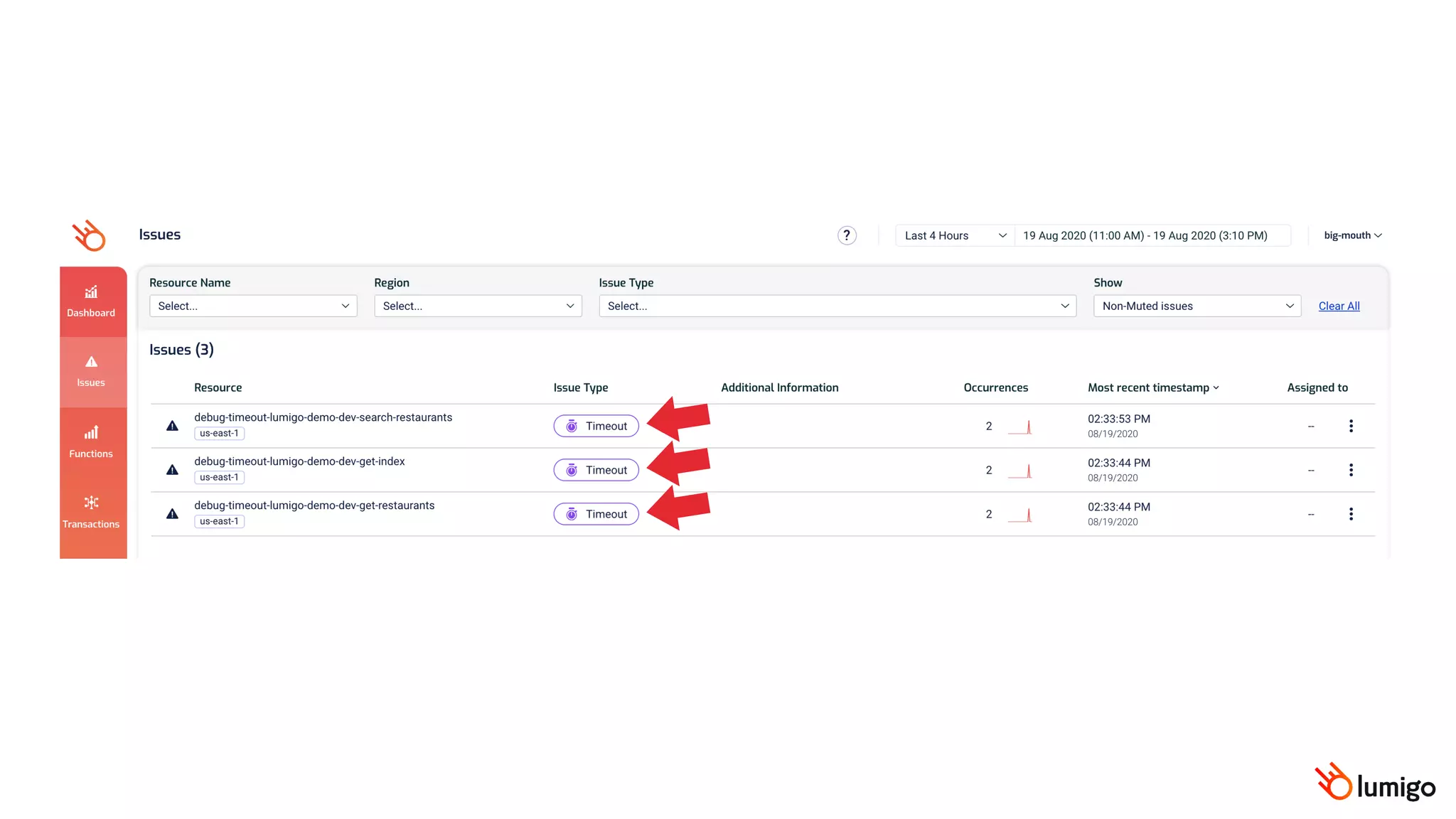
Task: Expand the Region filter dropdown
Action: 478,306
